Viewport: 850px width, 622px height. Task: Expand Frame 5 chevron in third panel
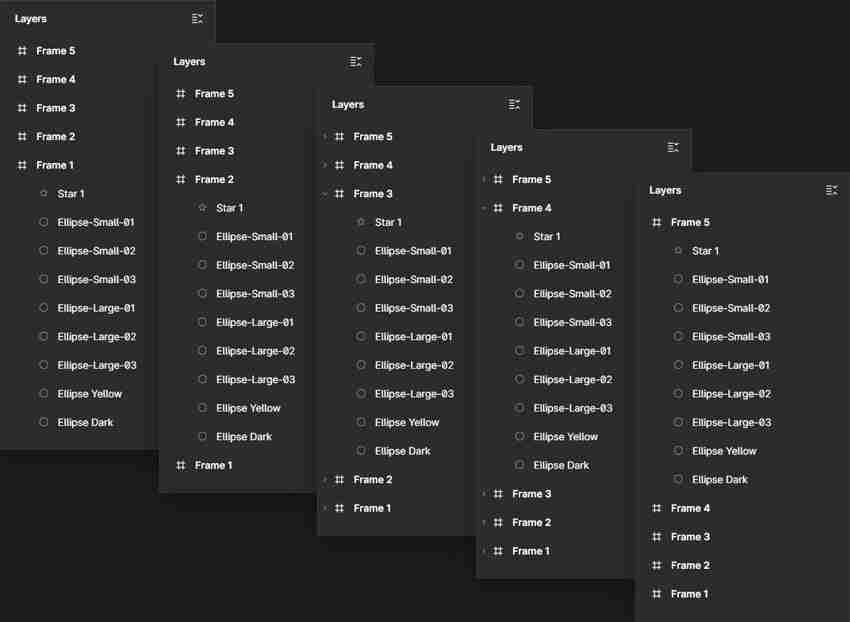point(324,137)
